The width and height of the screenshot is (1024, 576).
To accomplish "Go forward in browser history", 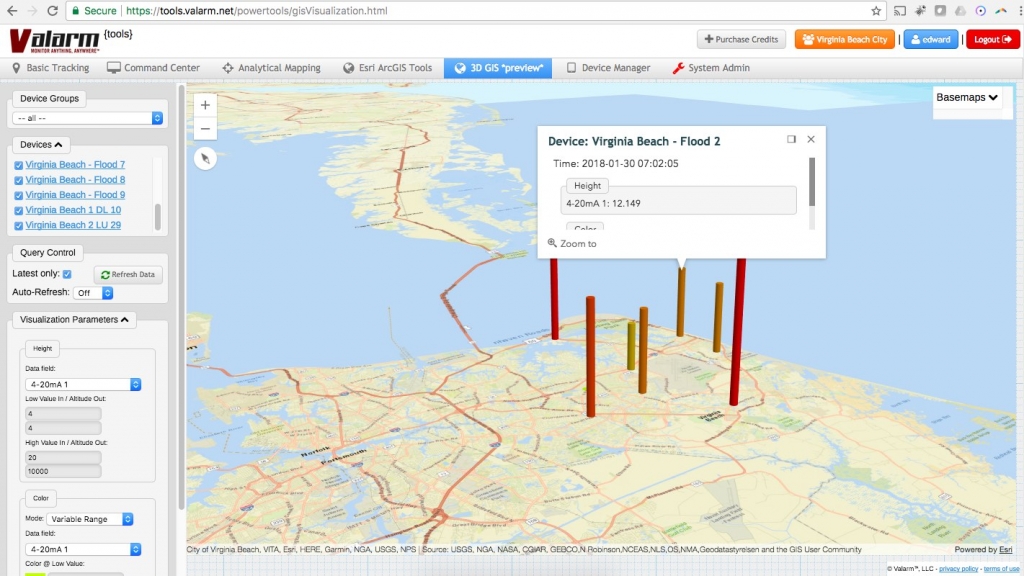I will click(x=32, y=11).
